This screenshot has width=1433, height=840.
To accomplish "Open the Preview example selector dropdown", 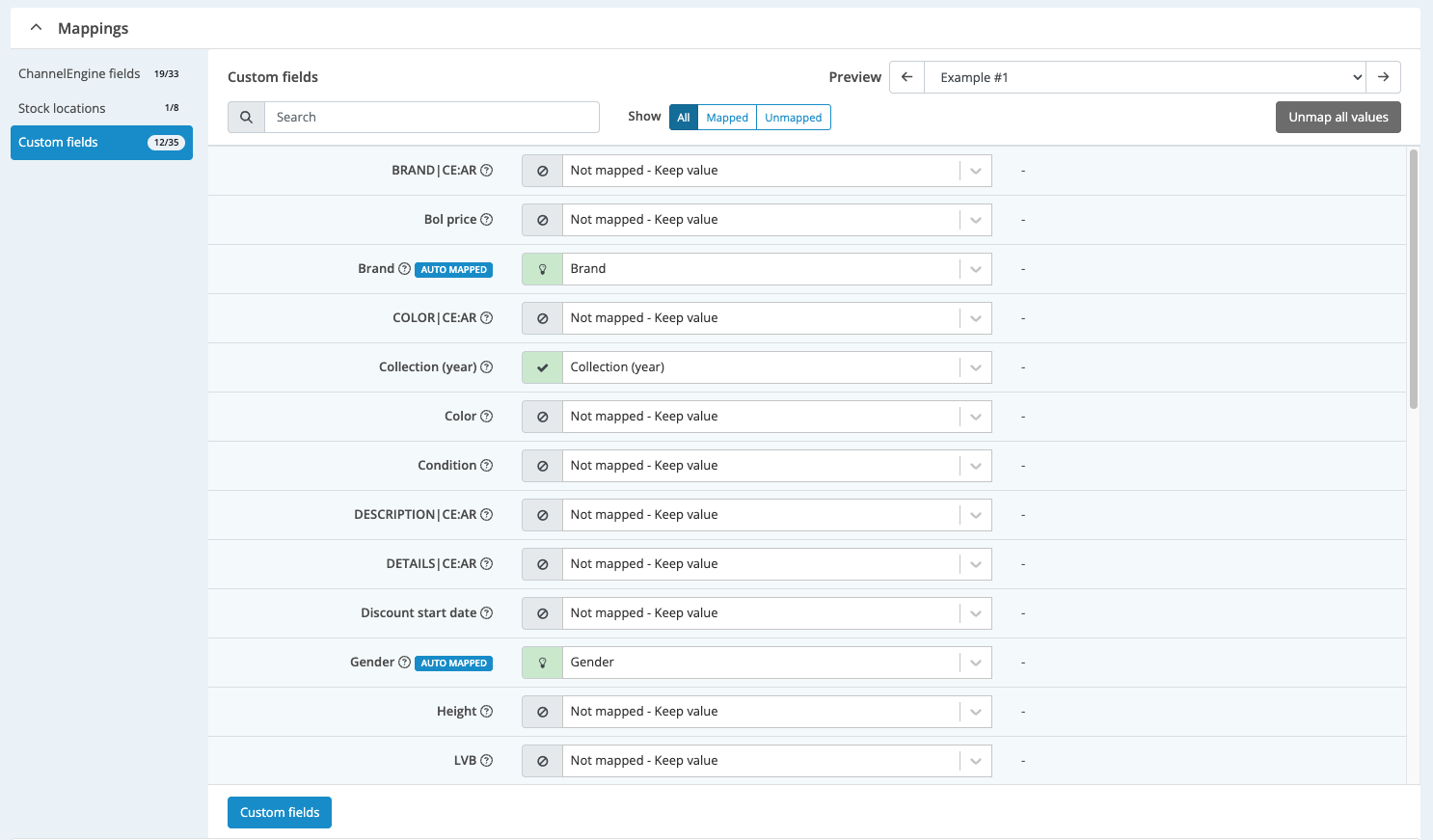I will (x=1146, y=77).
